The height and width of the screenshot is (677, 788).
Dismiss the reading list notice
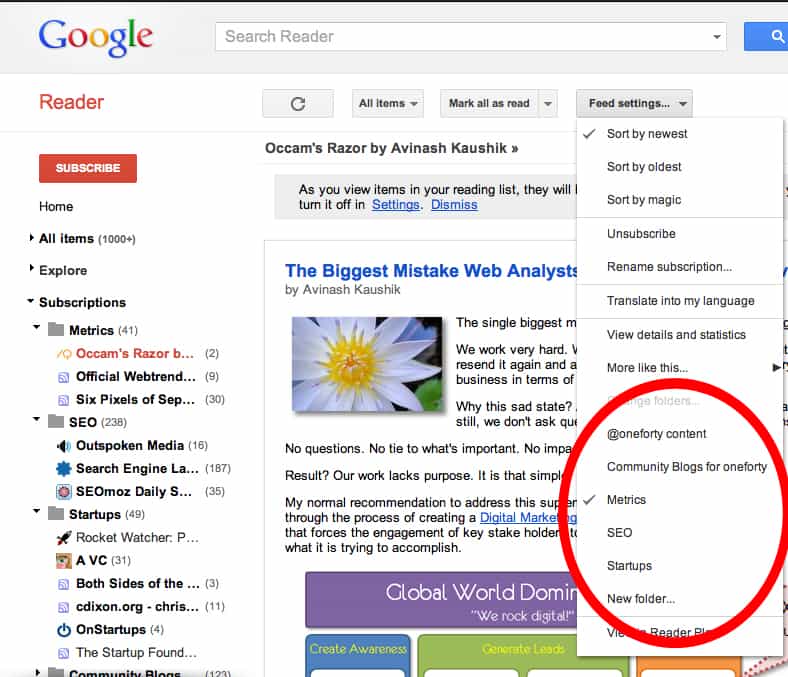point(454,205)
